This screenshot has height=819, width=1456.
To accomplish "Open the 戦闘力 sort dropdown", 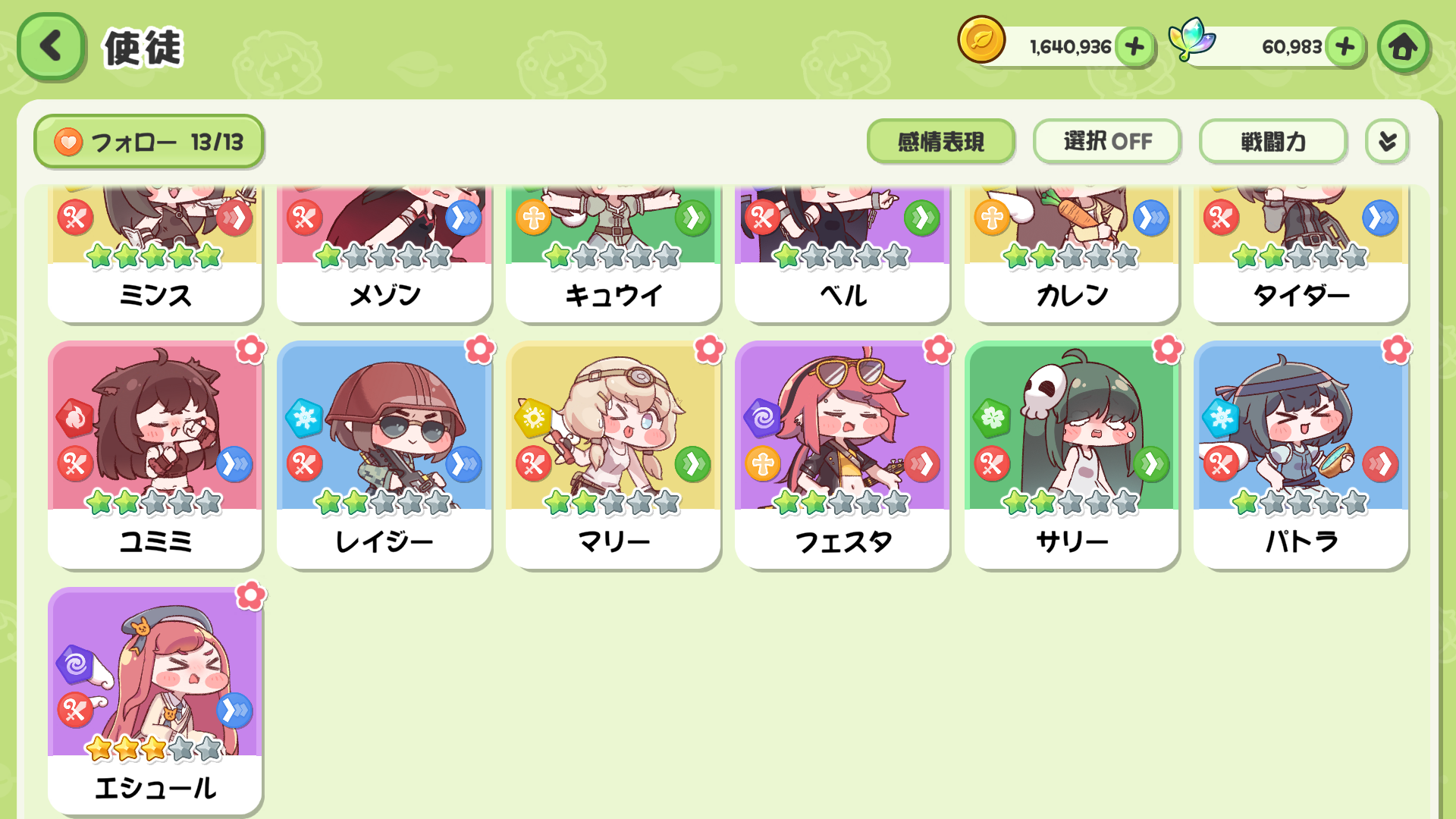I will (x=1272, y=142).
